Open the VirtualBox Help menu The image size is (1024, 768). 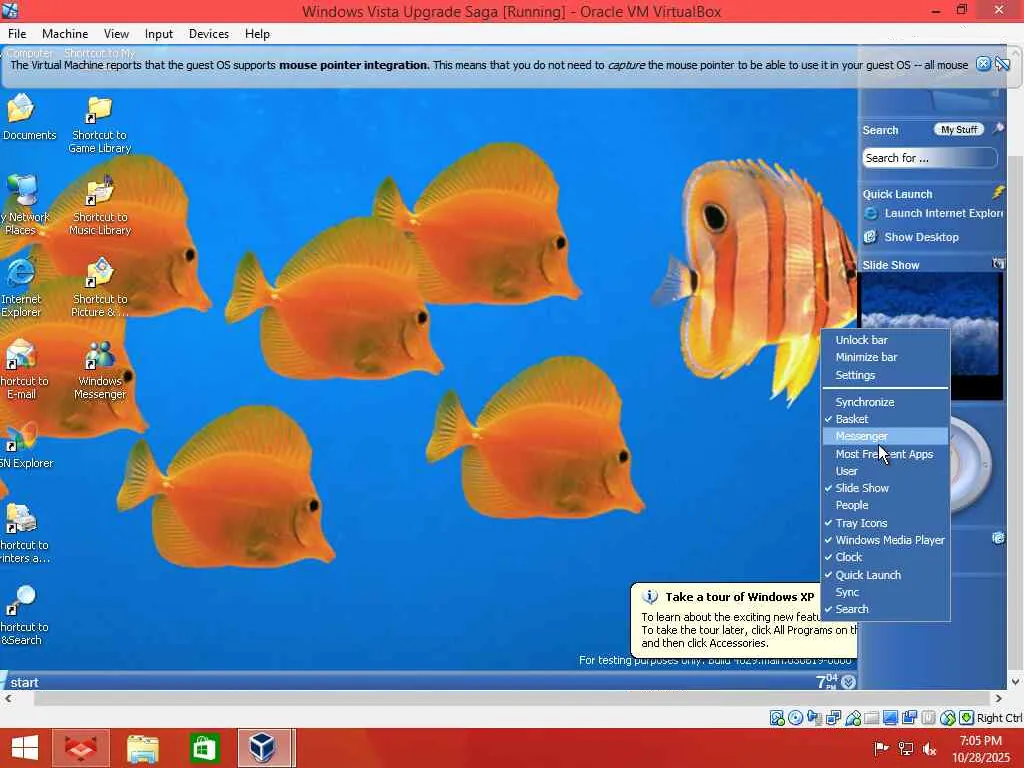pyautogui.click(x=257, y=34)
